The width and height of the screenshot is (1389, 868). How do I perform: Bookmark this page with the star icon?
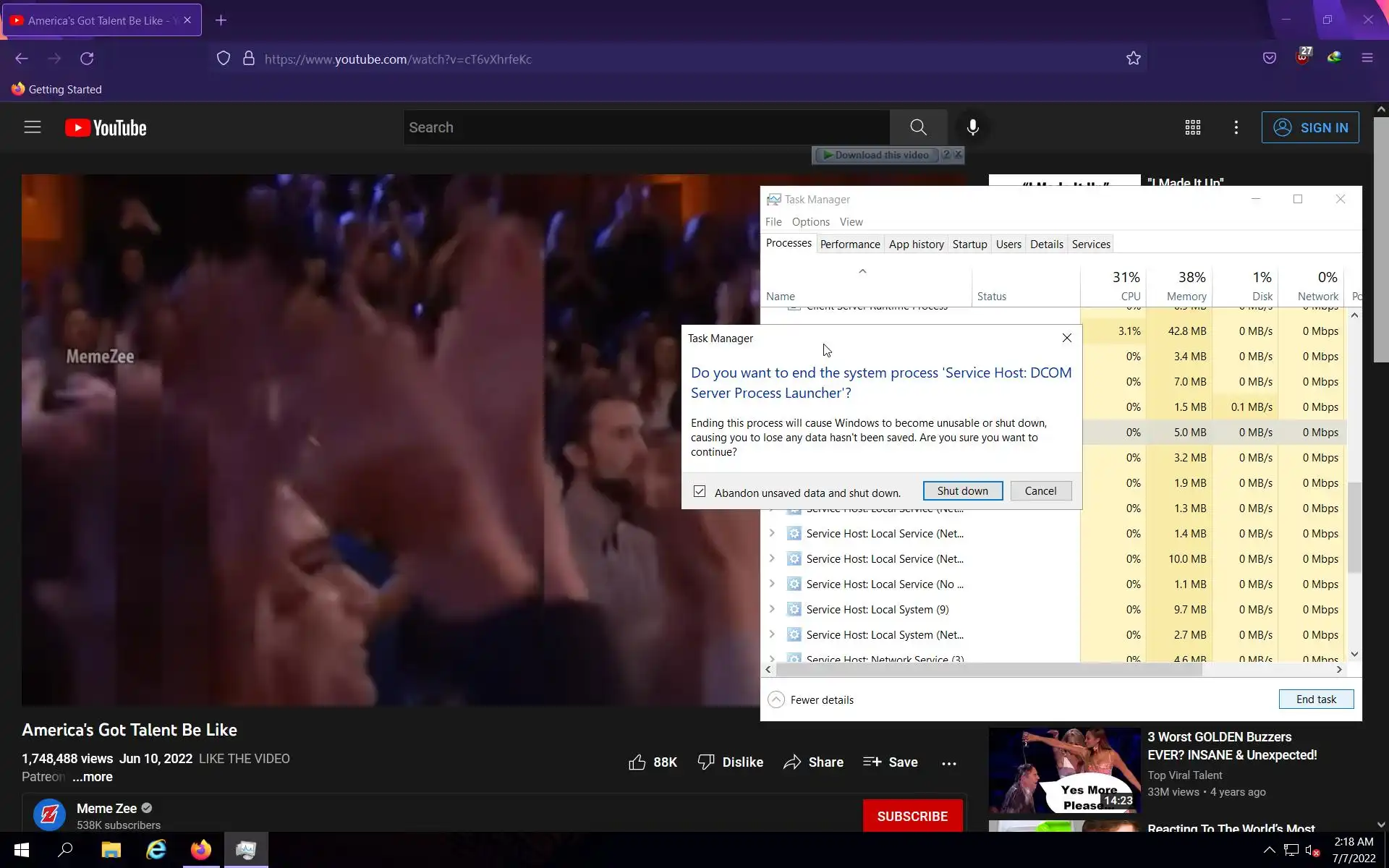1133,59
